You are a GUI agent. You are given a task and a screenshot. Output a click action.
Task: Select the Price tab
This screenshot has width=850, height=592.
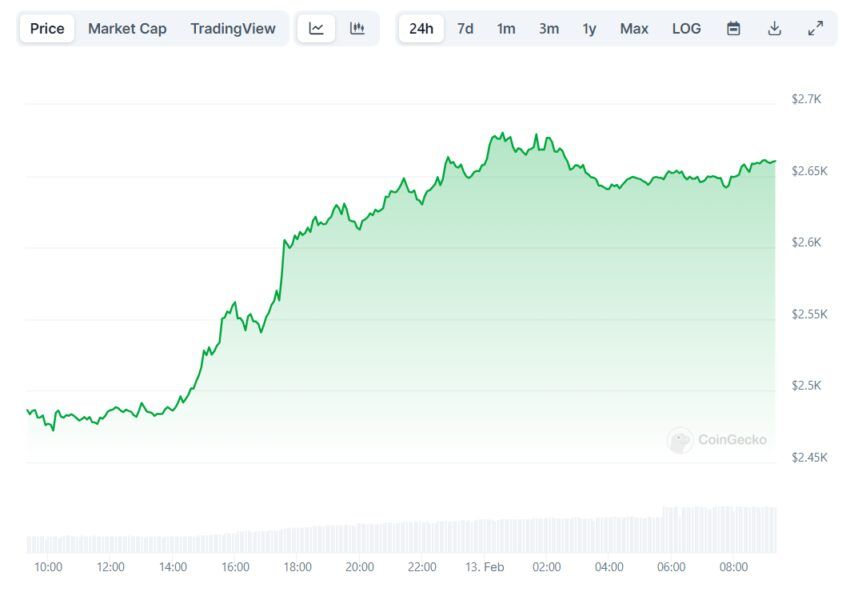tap(47, 28)
